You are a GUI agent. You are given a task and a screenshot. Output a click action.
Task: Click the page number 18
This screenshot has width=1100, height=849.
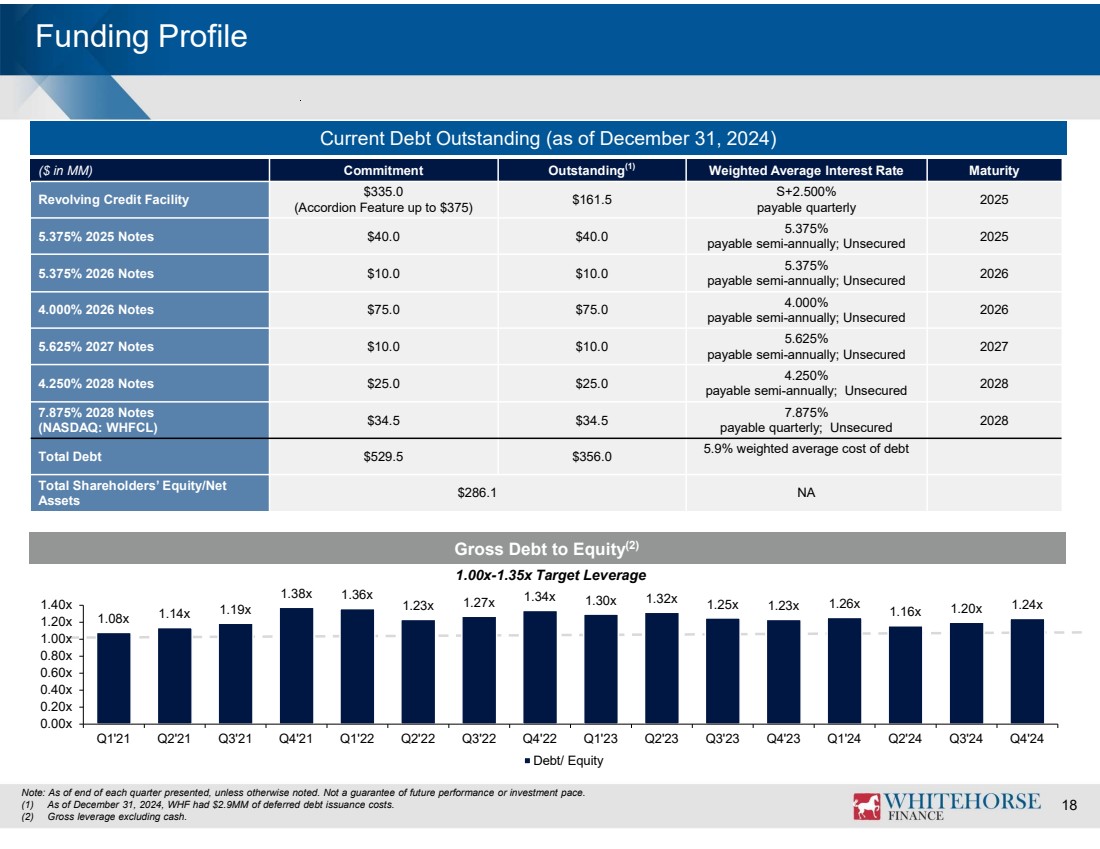tap(1069, 805)
